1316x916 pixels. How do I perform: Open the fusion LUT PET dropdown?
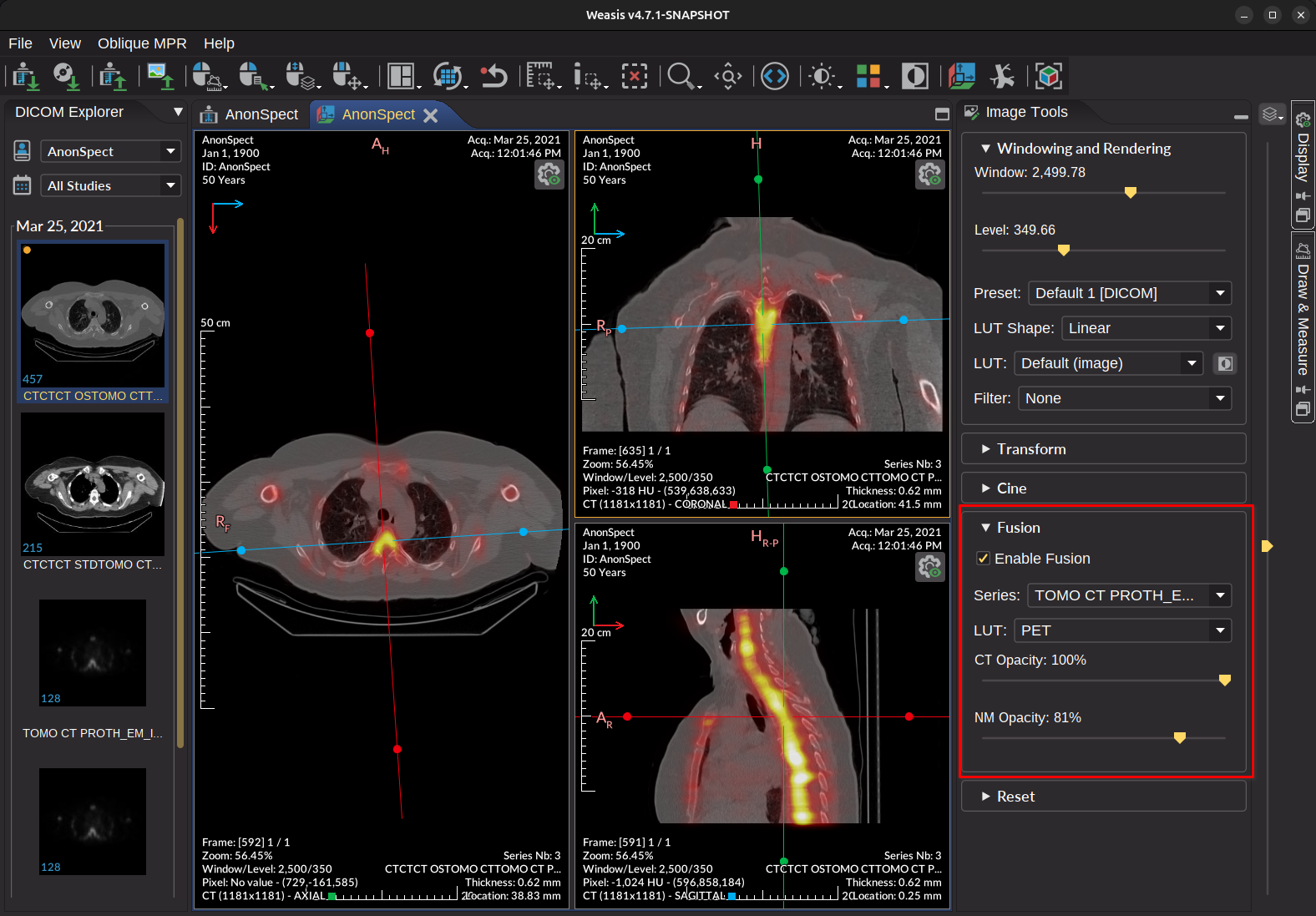[1122, 630]
